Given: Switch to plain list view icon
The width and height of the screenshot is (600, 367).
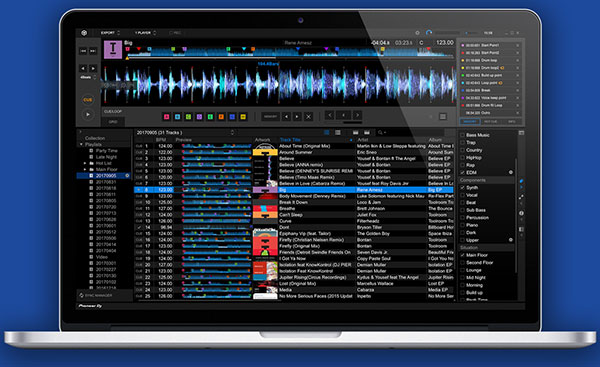Looking at the screenshot, I should 338,132.
